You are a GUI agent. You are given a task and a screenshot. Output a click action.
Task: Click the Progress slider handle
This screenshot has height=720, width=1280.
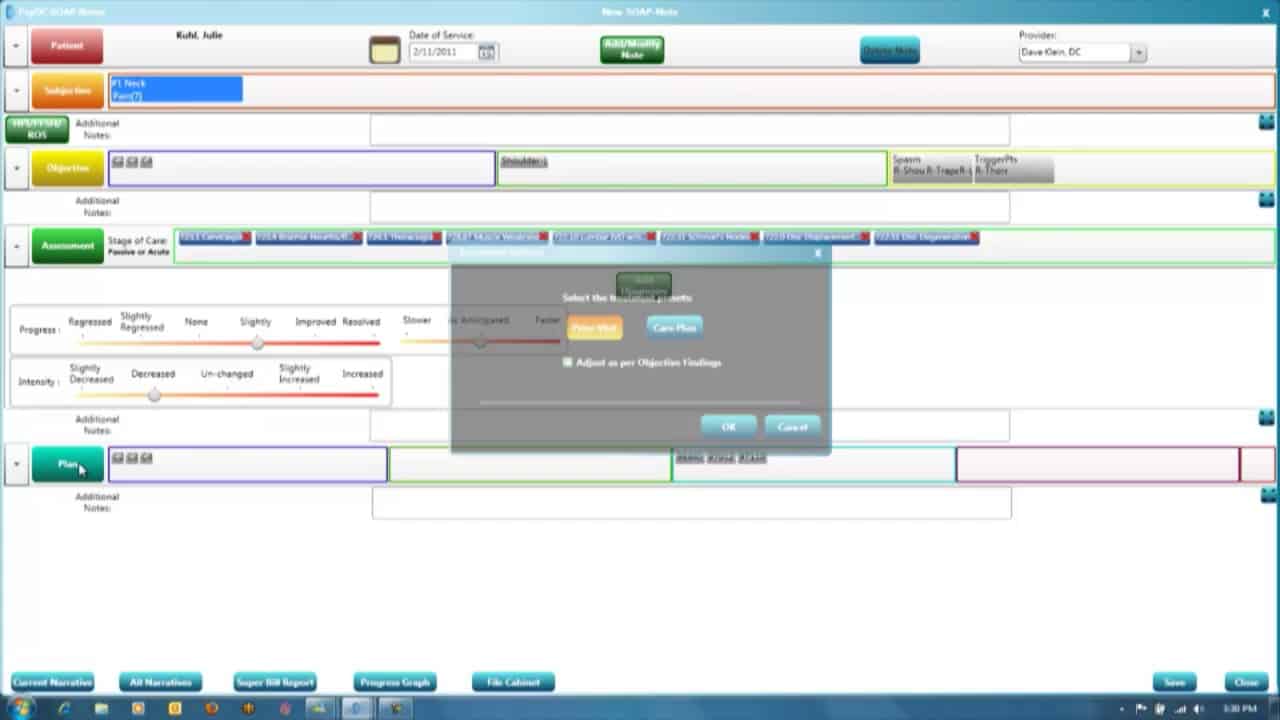click(257, 343)
